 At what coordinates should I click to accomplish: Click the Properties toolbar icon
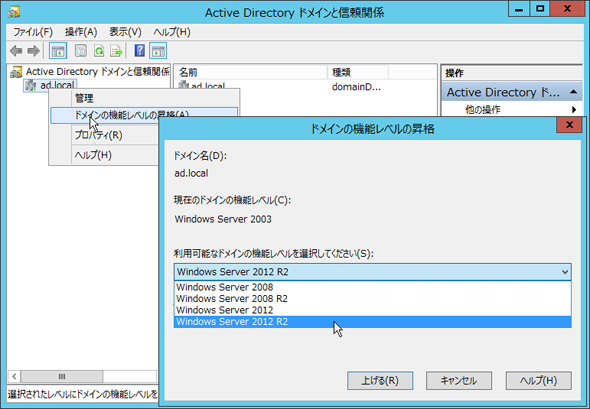click(81, 51)
